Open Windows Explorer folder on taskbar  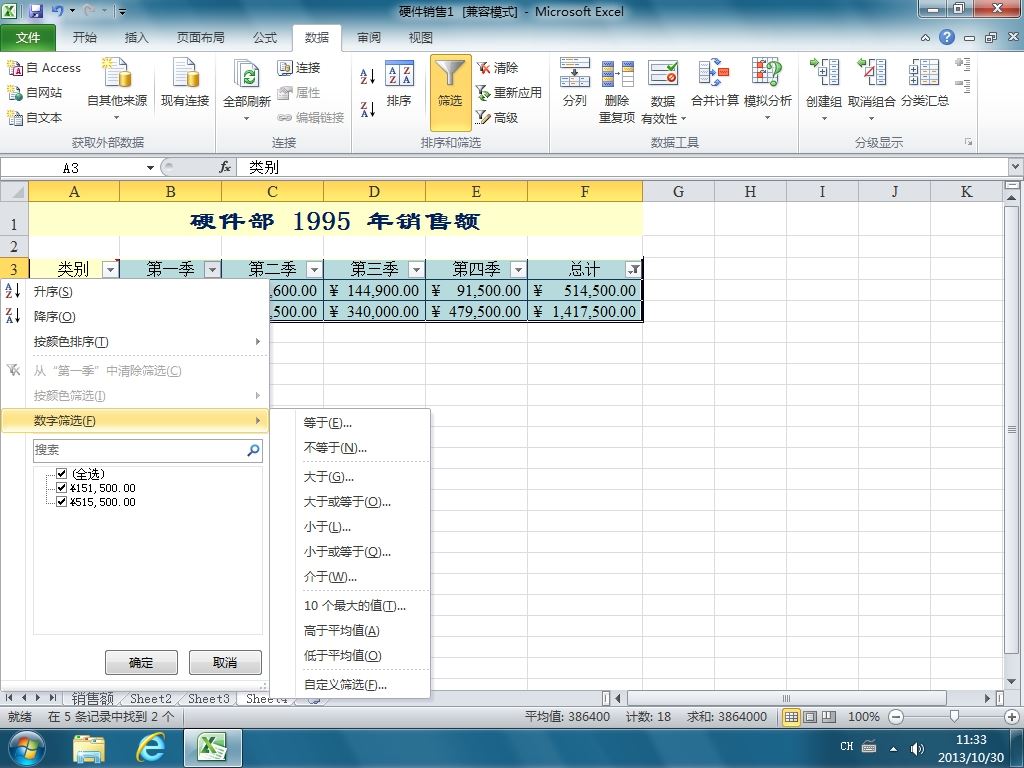89,748
